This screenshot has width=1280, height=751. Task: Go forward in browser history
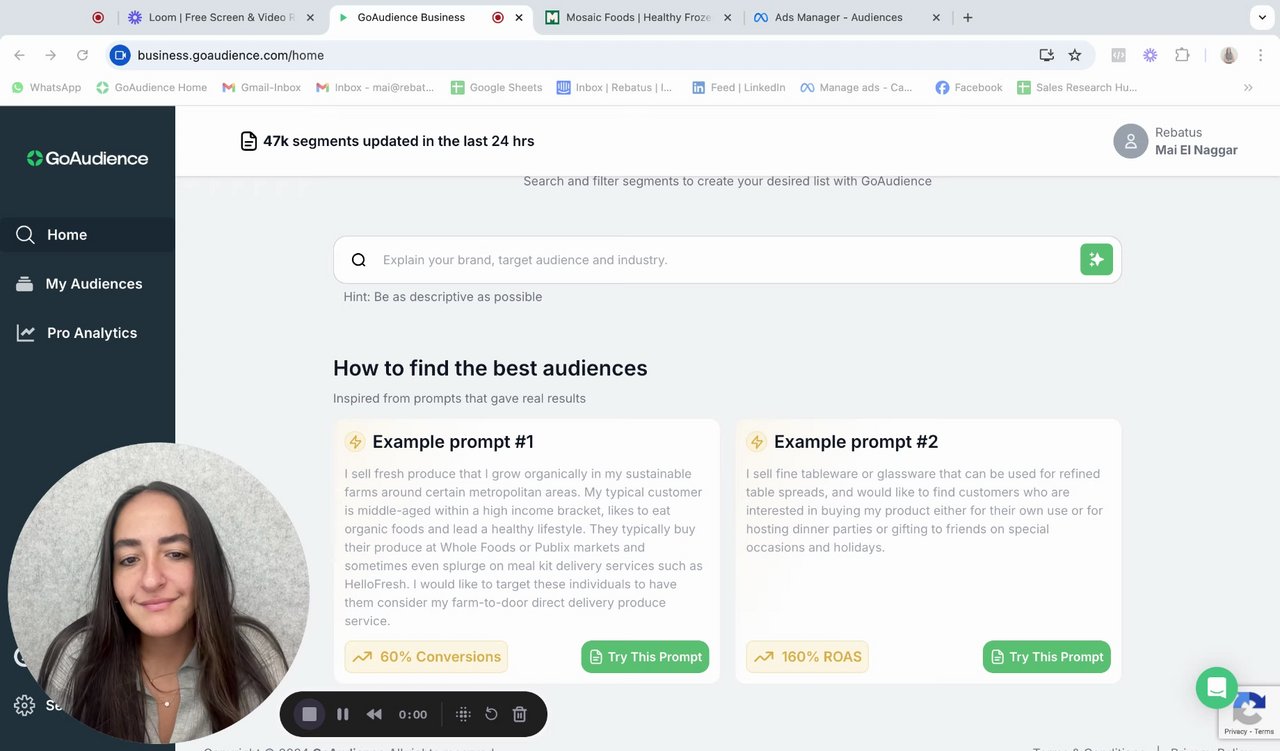tap(51, 55)
